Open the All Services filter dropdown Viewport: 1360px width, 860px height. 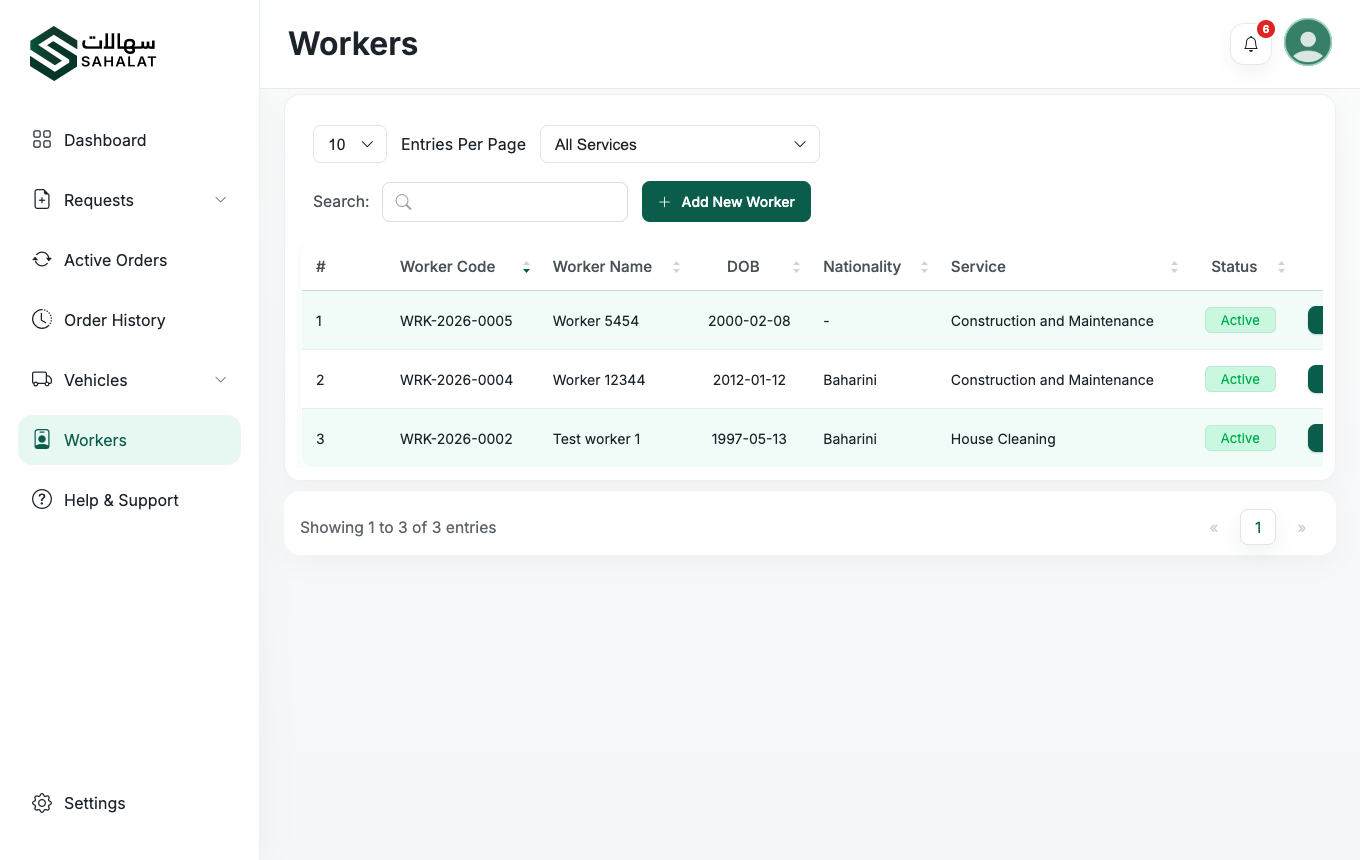tap(680, 144)
